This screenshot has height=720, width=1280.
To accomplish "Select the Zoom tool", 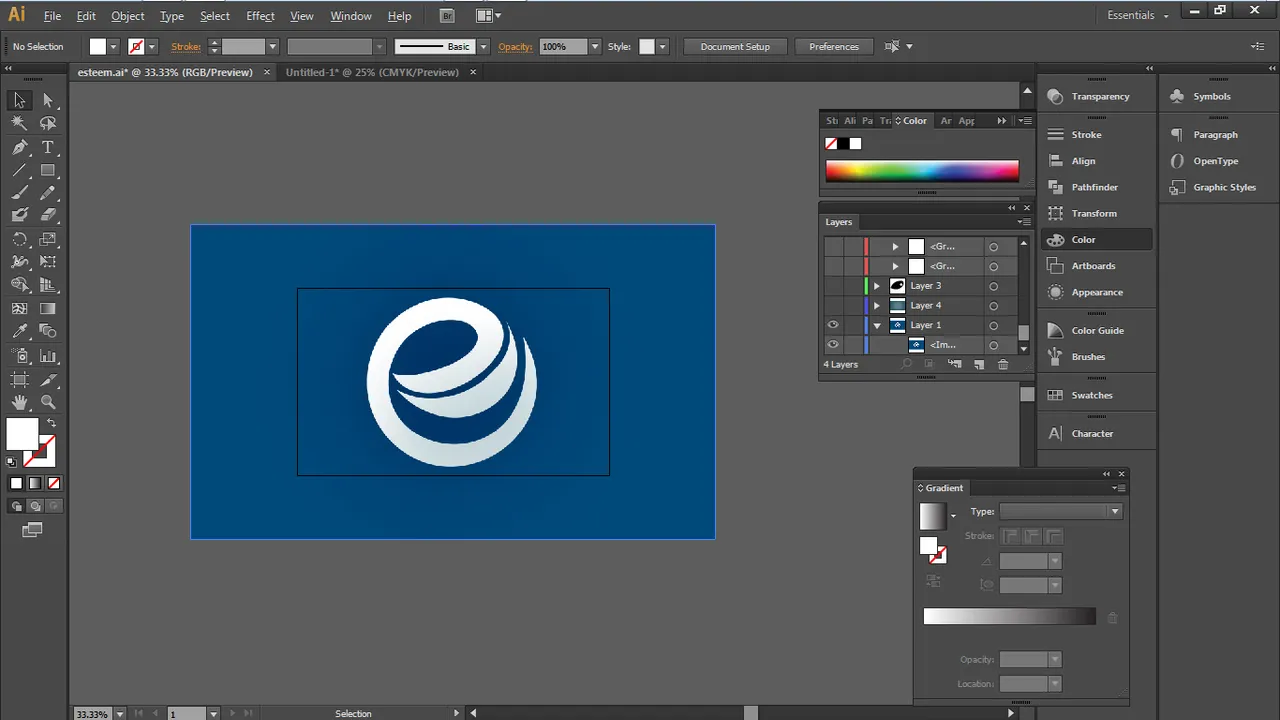I will pos(48,402).
